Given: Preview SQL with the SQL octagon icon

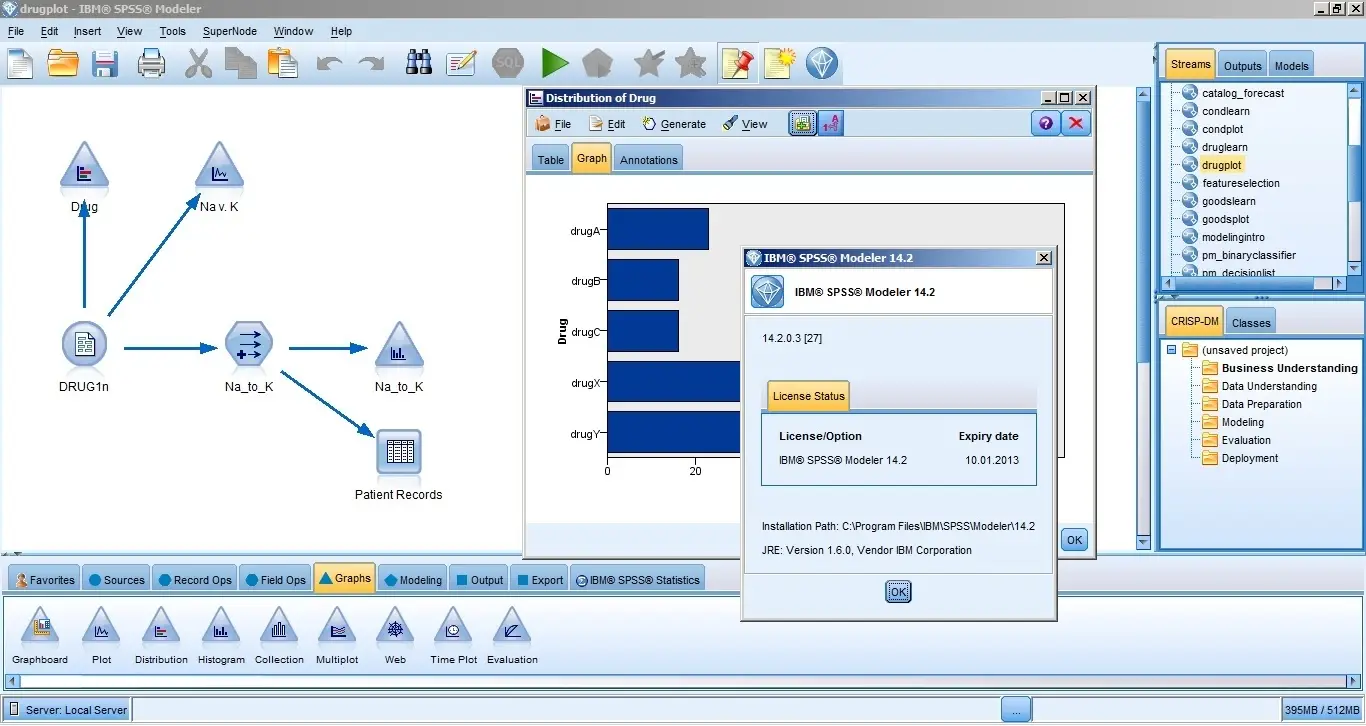Looking at the screenshot, I should (509, 64).
